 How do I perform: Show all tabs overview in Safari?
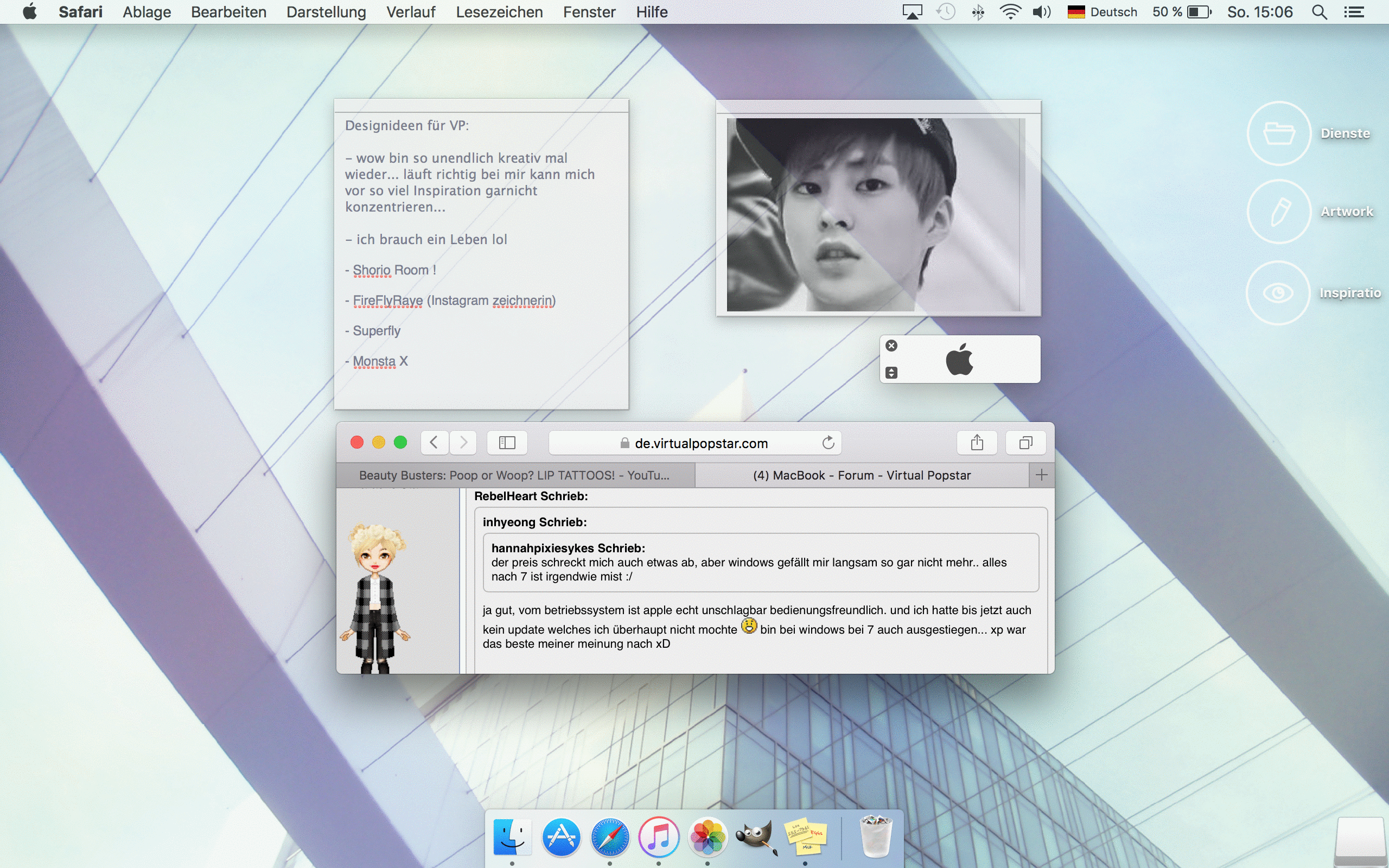coord(1025,443)
